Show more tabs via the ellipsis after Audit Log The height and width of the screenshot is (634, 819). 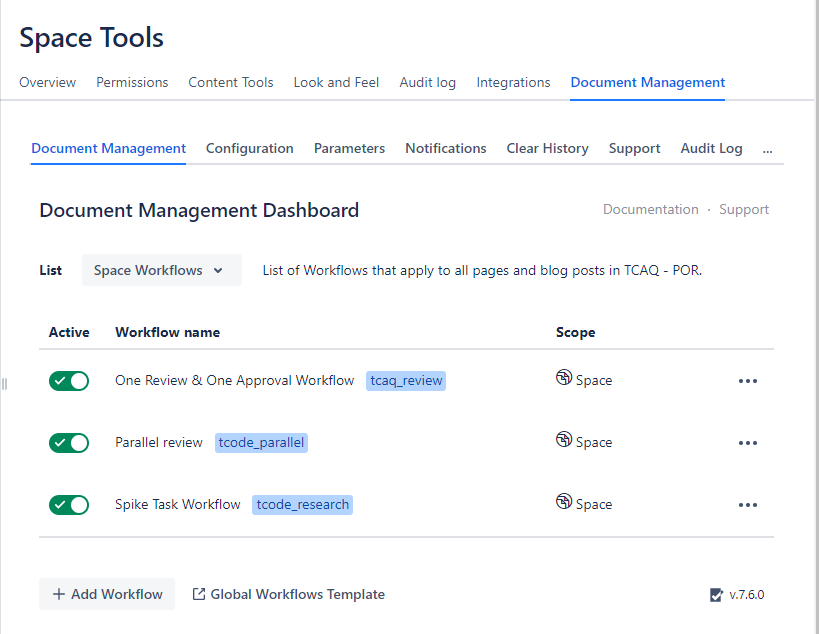tap(767, 149)
